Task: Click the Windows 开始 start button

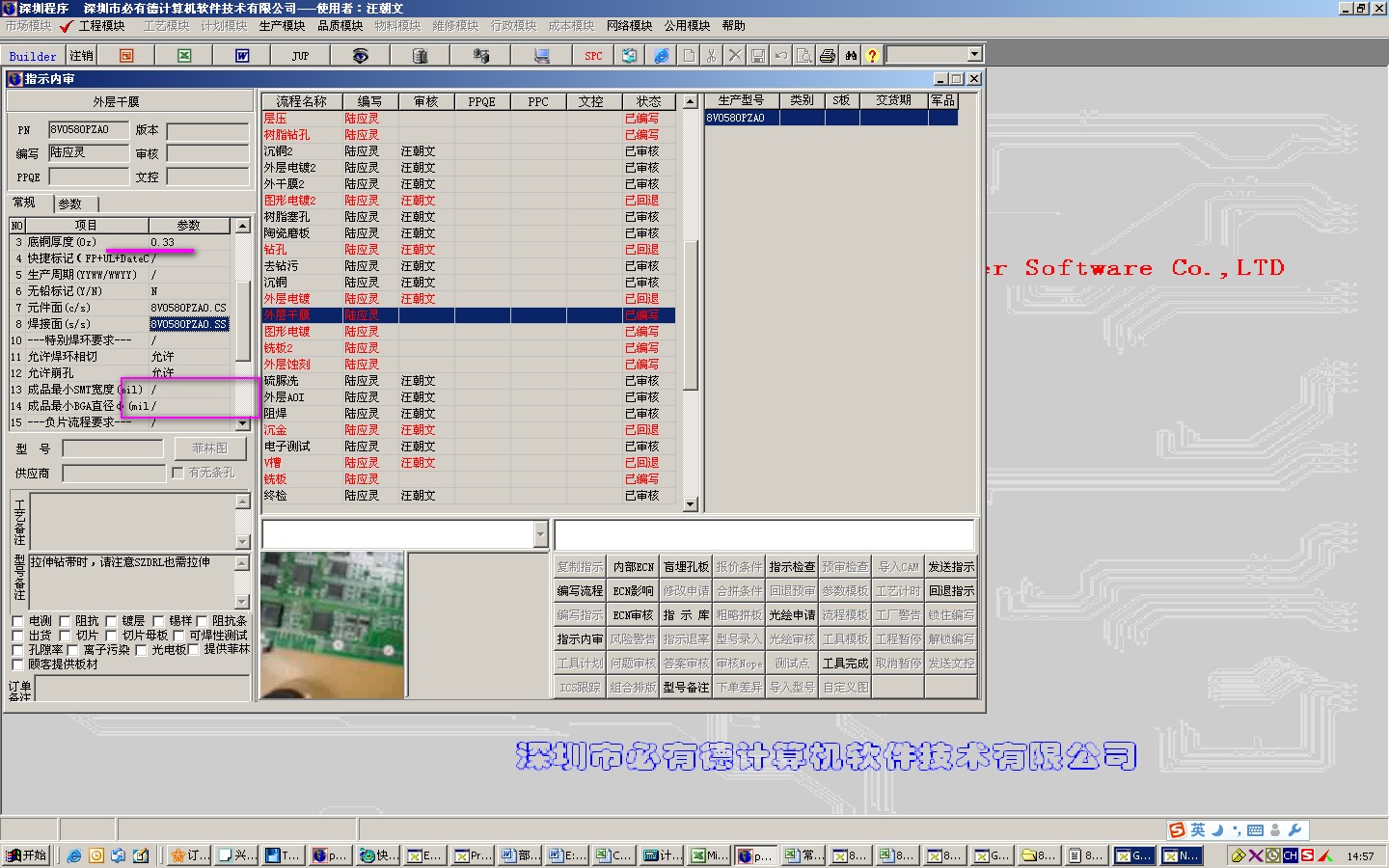Action: [x=26, y=855]
